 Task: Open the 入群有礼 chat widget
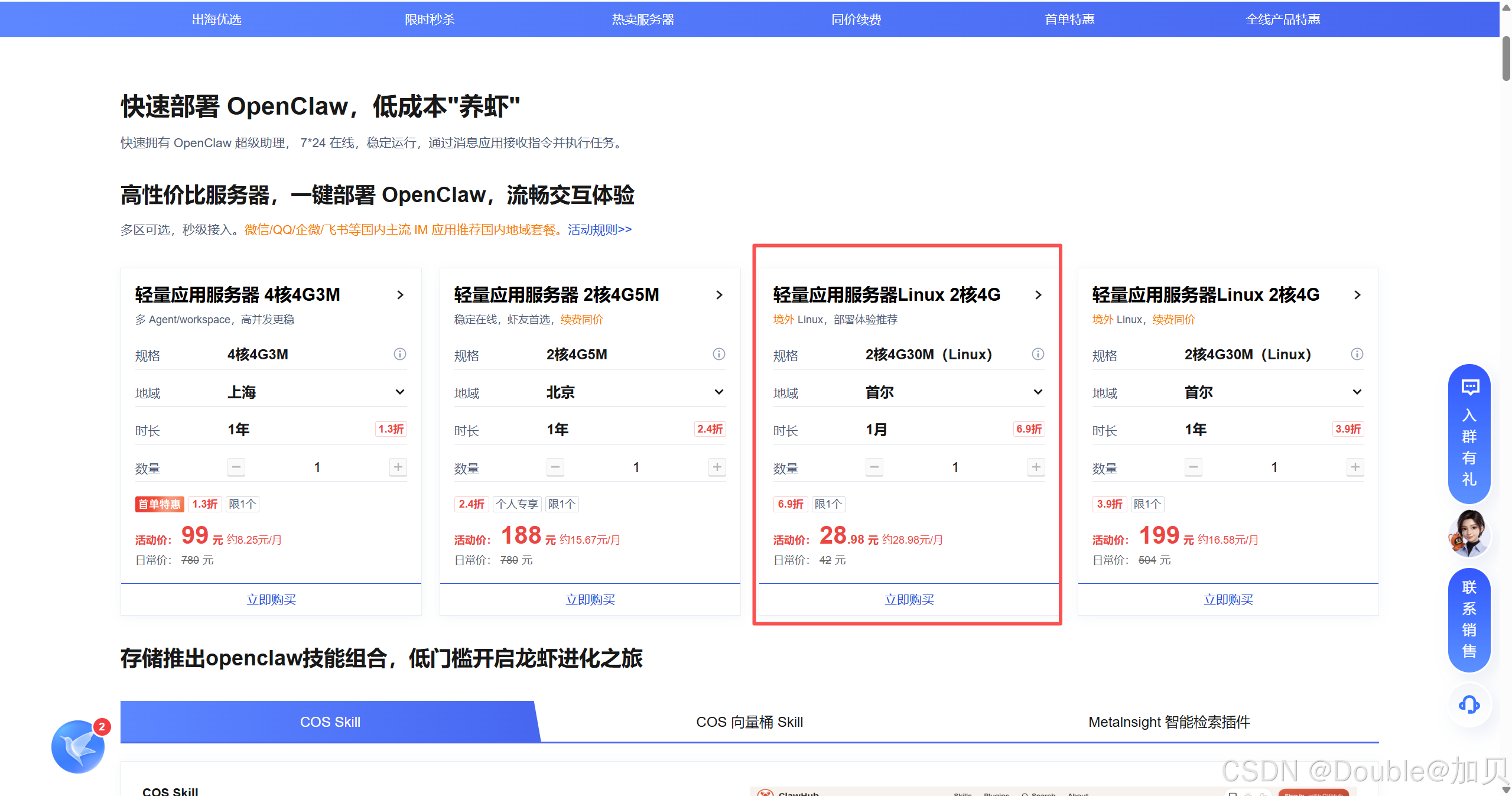click(1469, 434)
